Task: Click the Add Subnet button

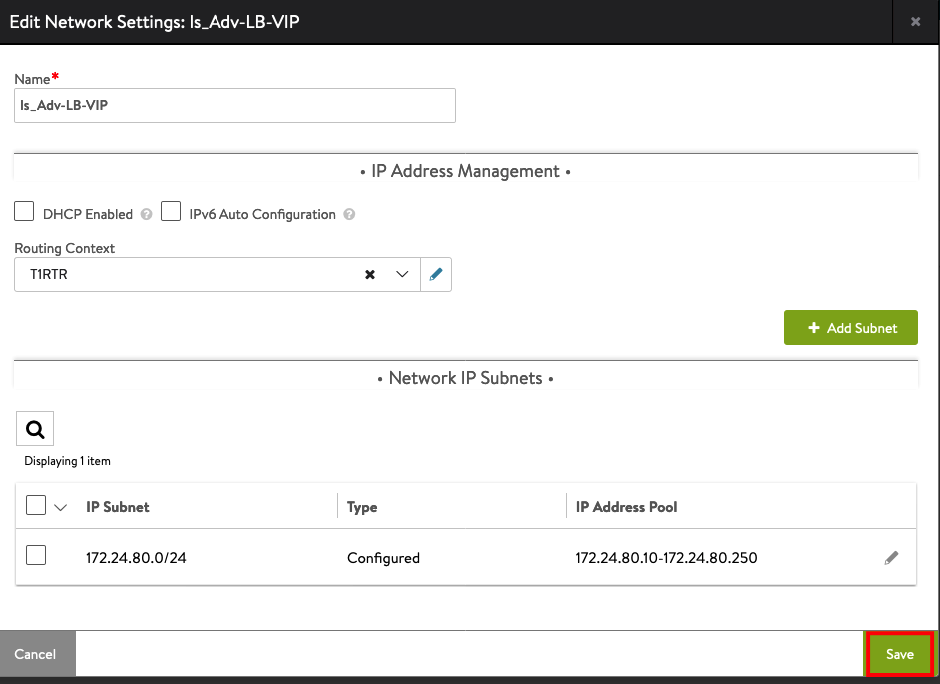Action: click(851, 327)
